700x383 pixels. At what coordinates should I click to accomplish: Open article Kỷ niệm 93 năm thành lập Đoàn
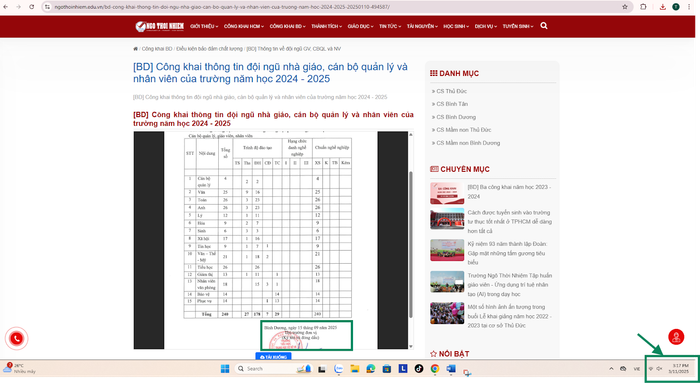pyautogui.click(x=507, y=253)
